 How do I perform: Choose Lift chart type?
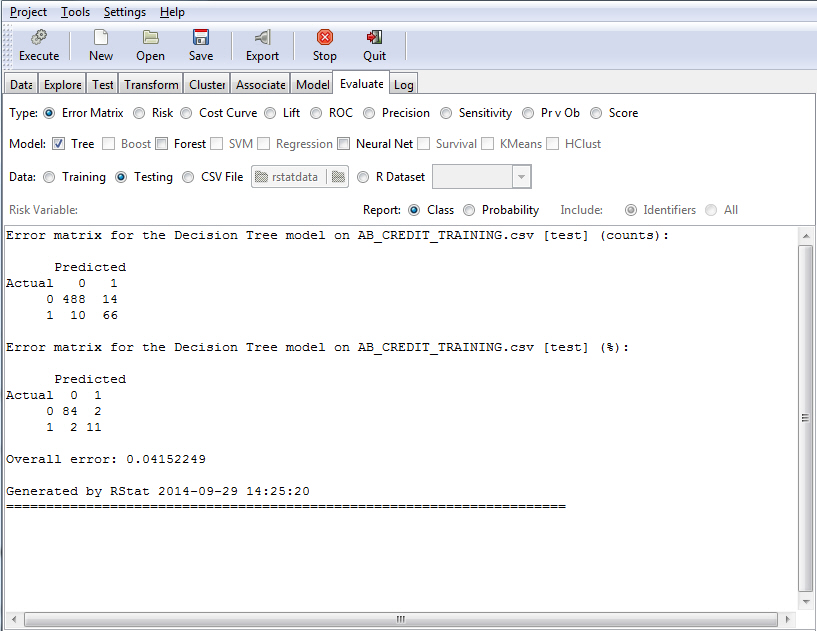click(x=270, y=113)
